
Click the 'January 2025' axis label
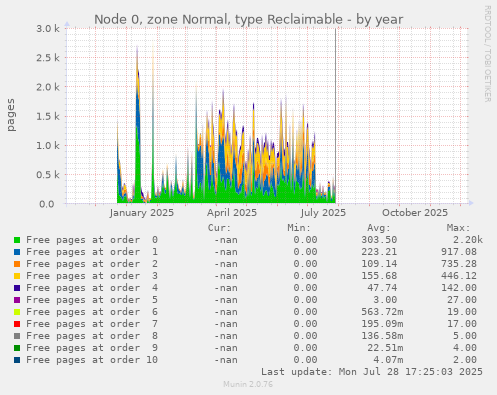[142, 213]
